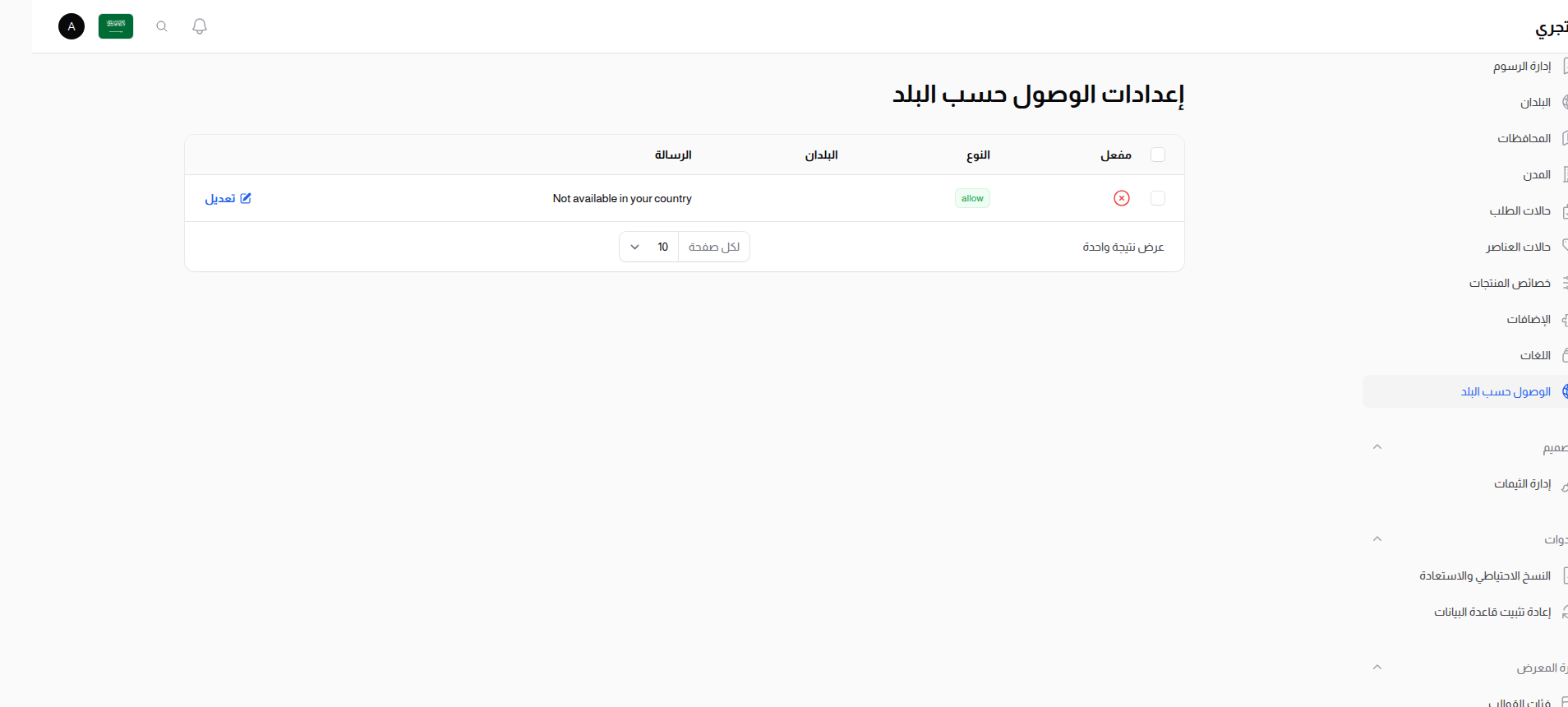This screenshot has height=707, width=1568.
Task: Open النسخ الاحتياطي والاستعادة in sidebar
Action: 1485,575
